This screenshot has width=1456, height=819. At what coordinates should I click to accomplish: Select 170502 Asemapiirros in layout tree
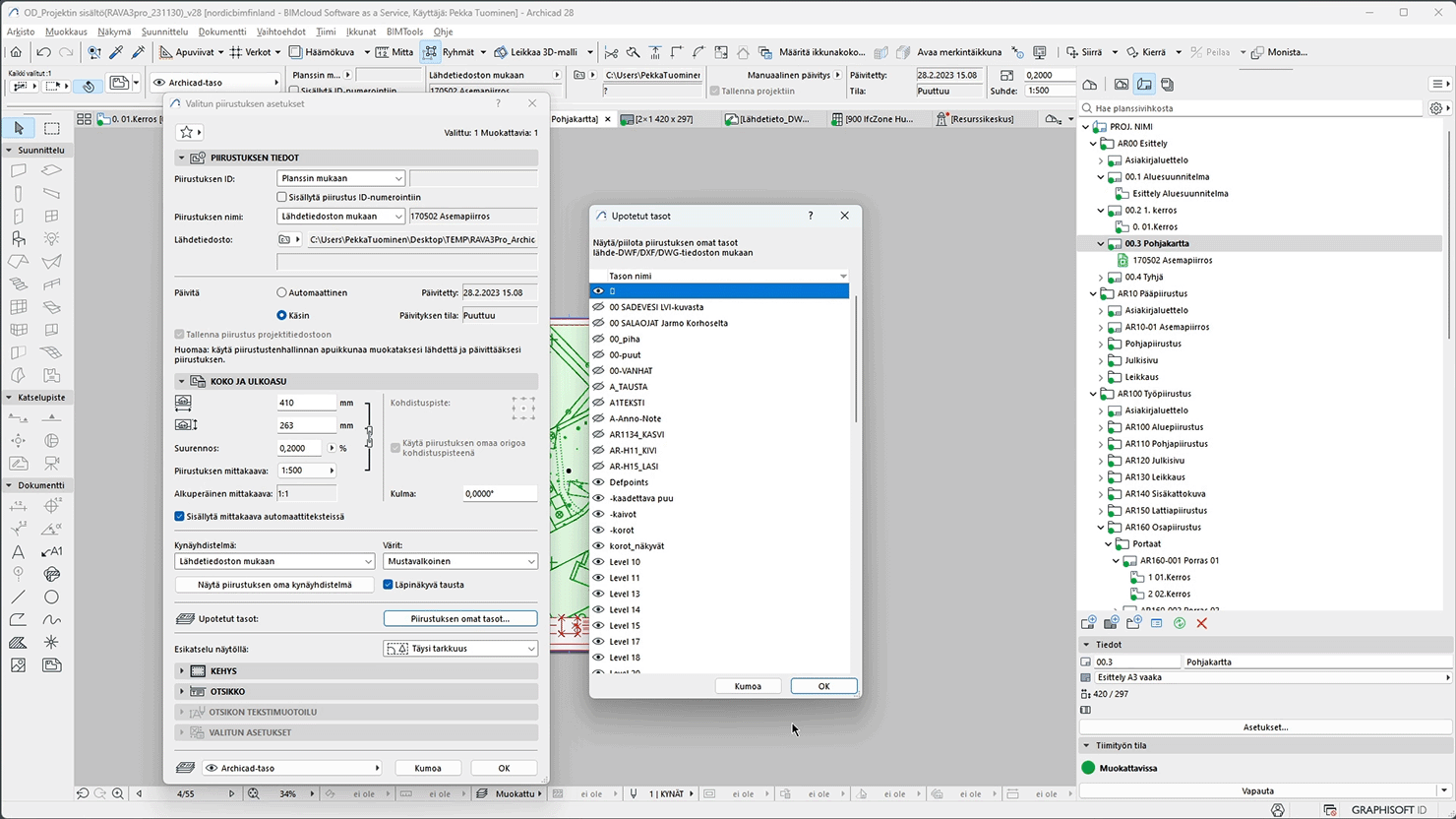[1172, 260]
